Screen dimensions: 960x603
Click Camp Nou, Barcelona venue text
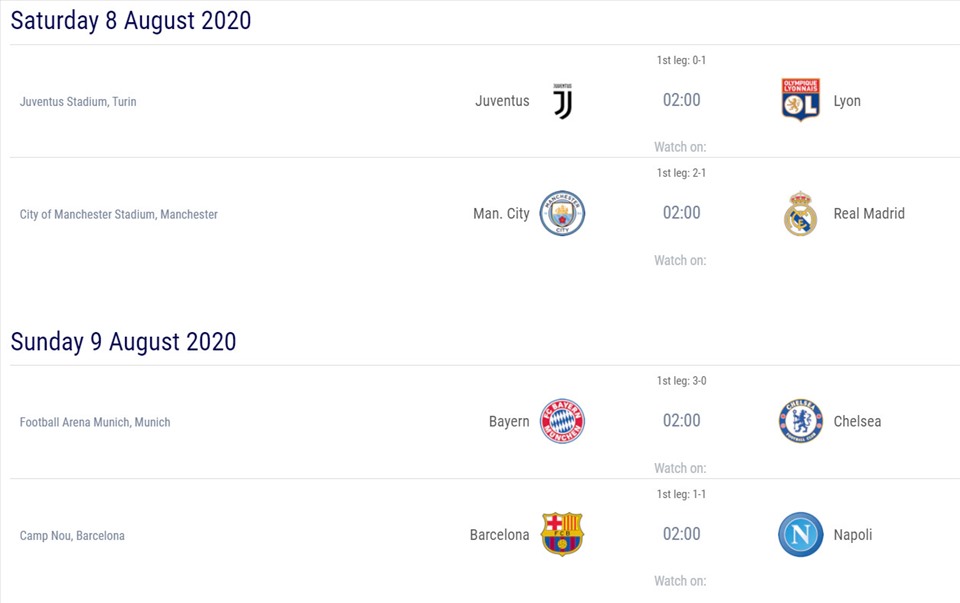coord(72,536)
